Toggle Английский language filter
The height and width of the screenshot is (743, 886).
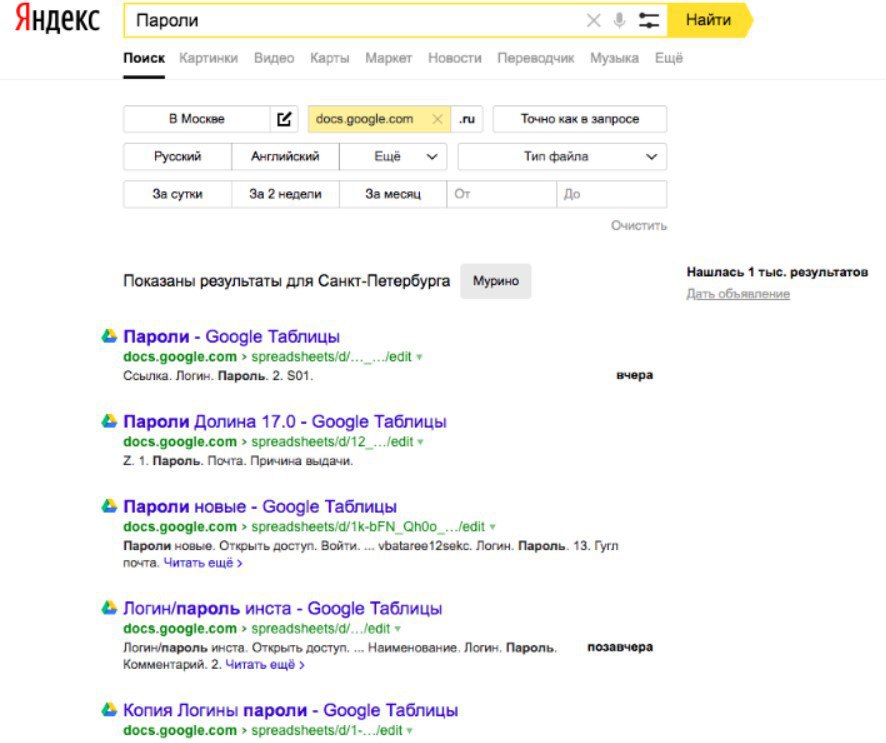(285, 157)
